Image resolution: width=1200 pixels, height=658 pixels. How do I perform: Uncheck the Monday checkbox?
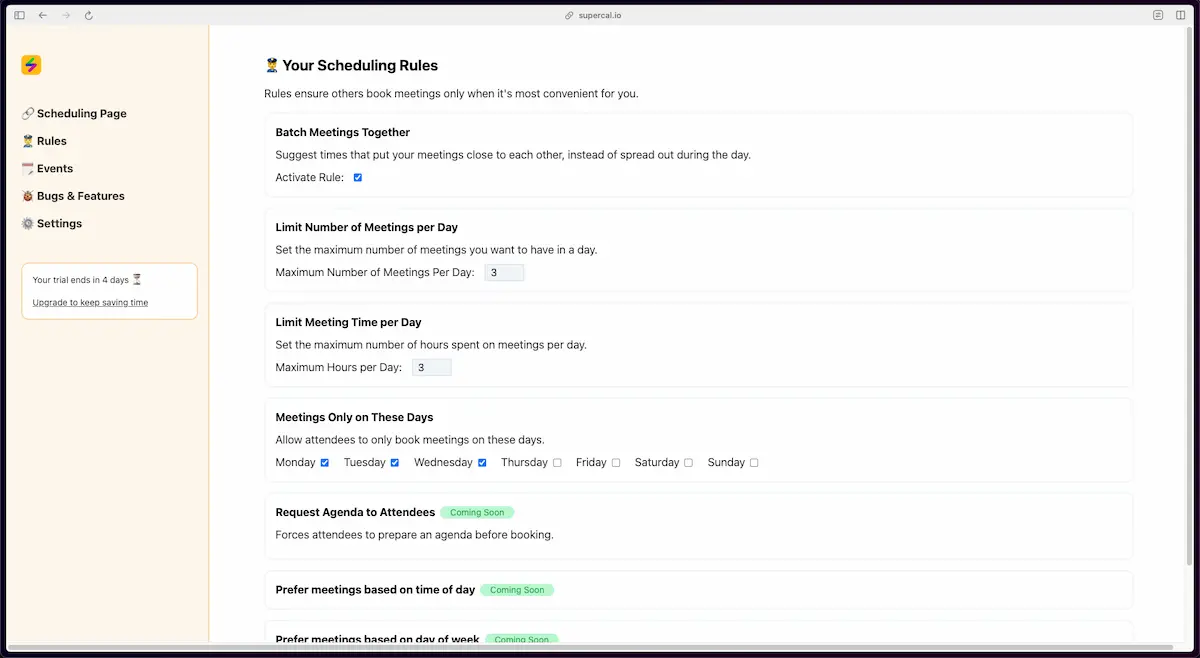325,463
